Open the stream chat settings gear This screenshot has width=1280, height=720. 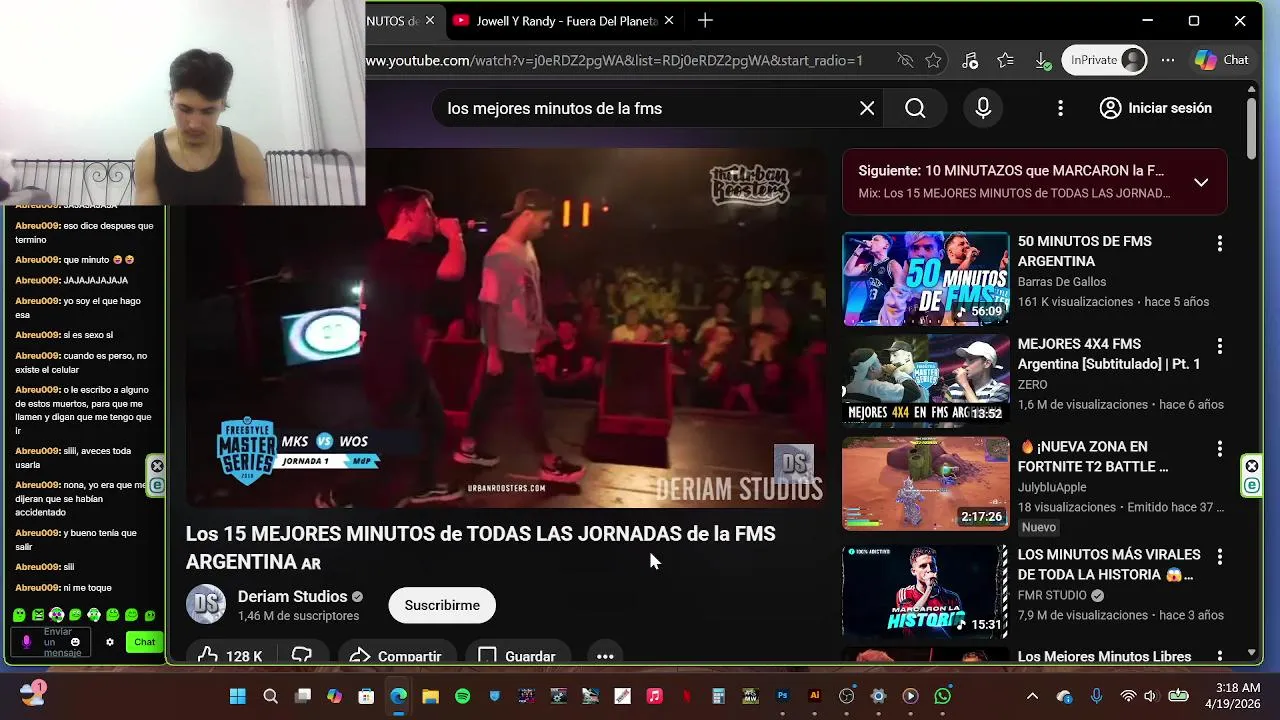point(110,642)
